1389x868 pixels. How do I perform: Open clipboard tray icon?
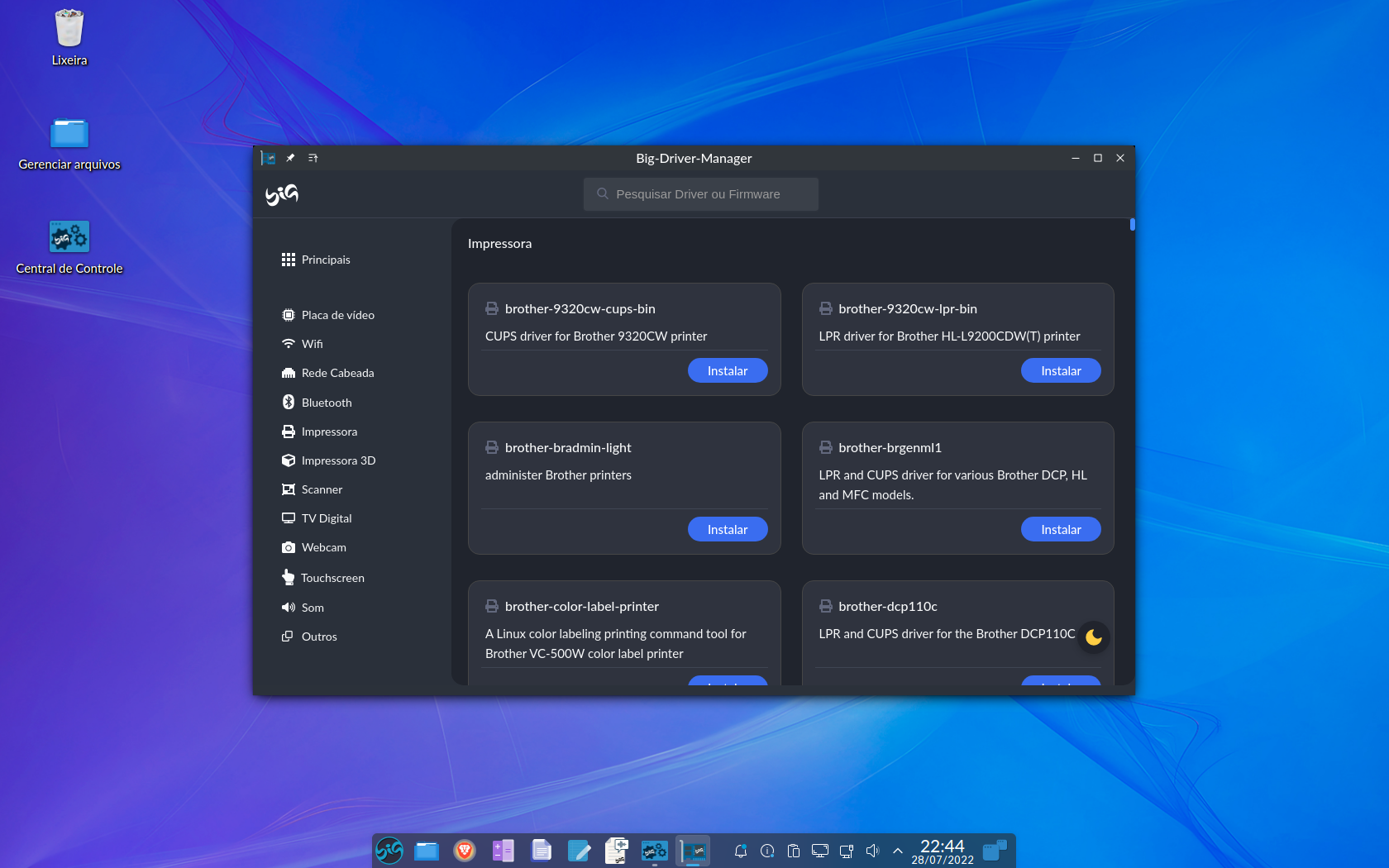pyautogui.click(x=794, y=851)
